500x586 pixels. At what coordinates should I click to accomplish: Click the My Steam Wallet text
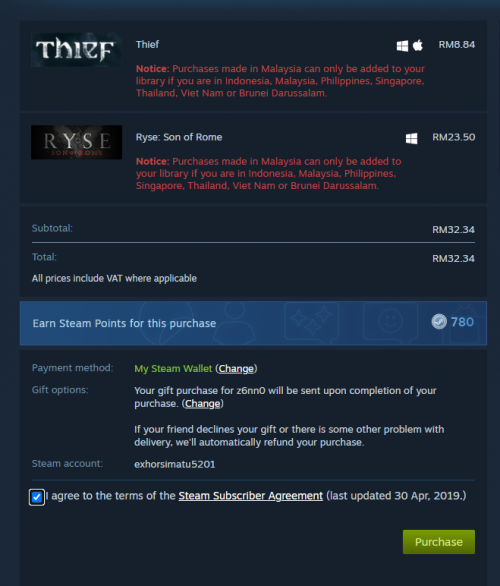click(x=173, y=369)
